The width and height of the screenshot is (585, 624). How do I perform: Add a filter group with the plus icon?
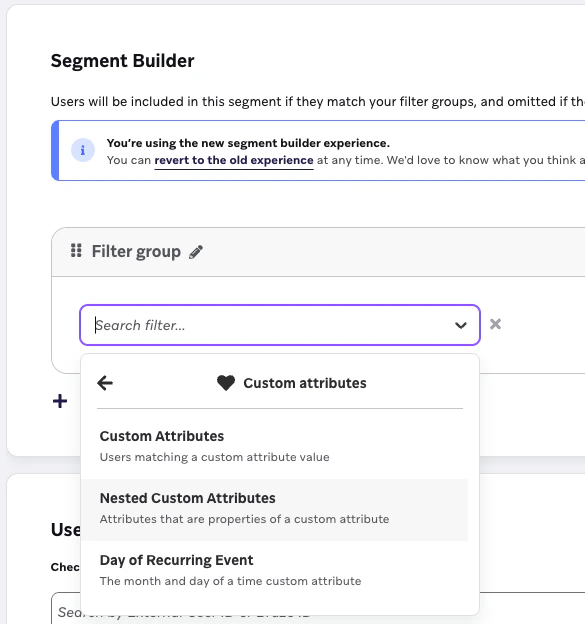point(60,401)
